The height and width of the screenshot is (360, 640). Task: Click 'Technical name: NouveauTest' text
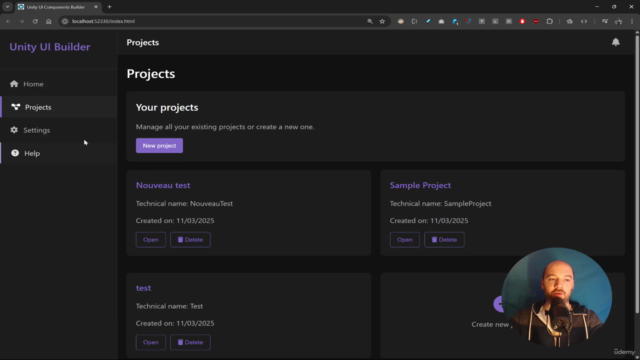pos(184,203)
